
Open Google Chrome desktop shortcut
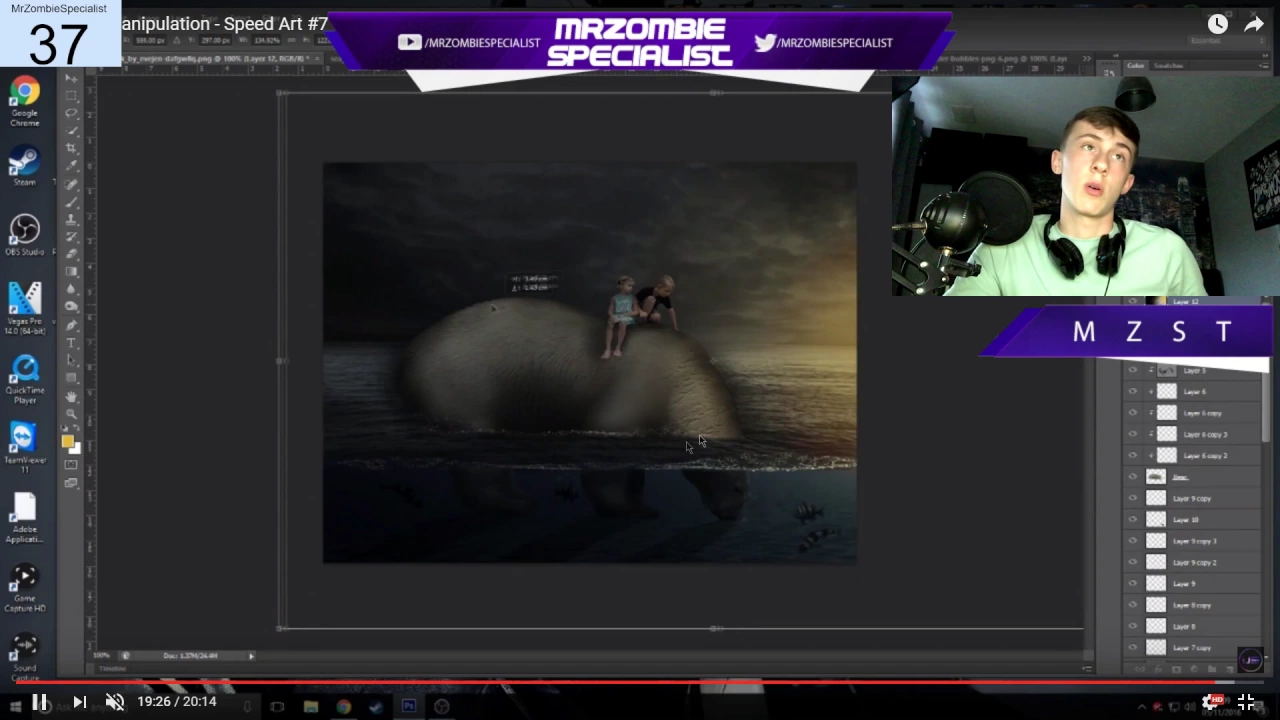(25, 101)
